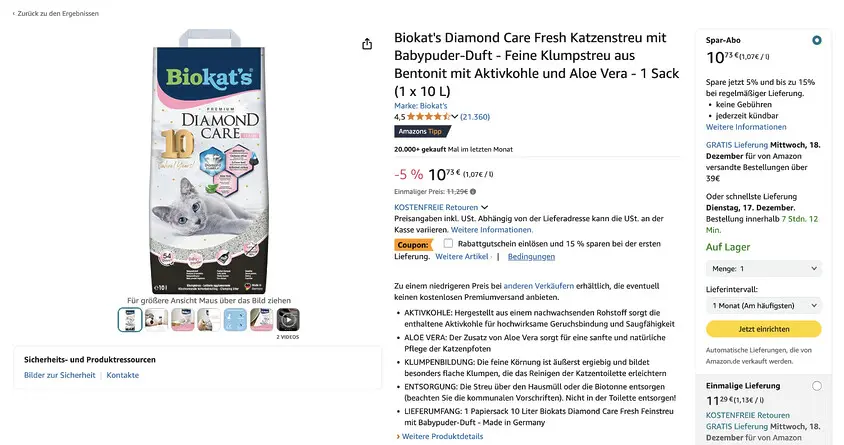Select the Einmalige Lieferung radio option

(x=817, y=386)
